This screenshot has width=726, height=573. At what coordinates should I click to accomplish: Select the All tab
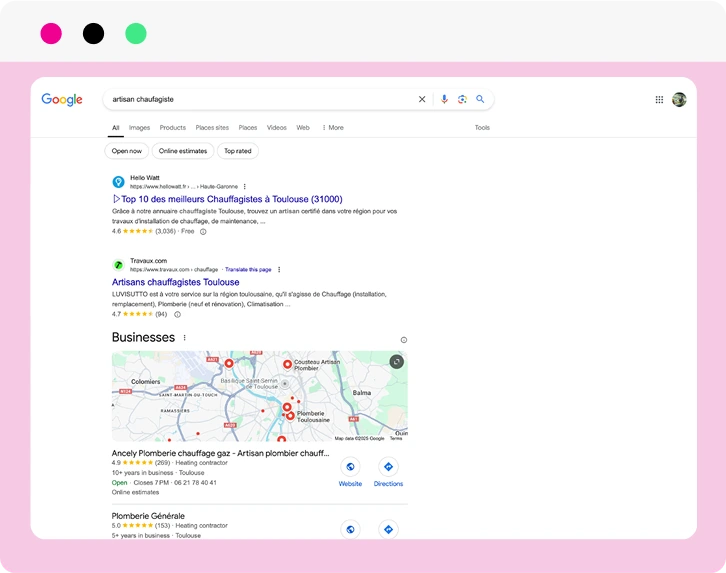click(116, 128)
